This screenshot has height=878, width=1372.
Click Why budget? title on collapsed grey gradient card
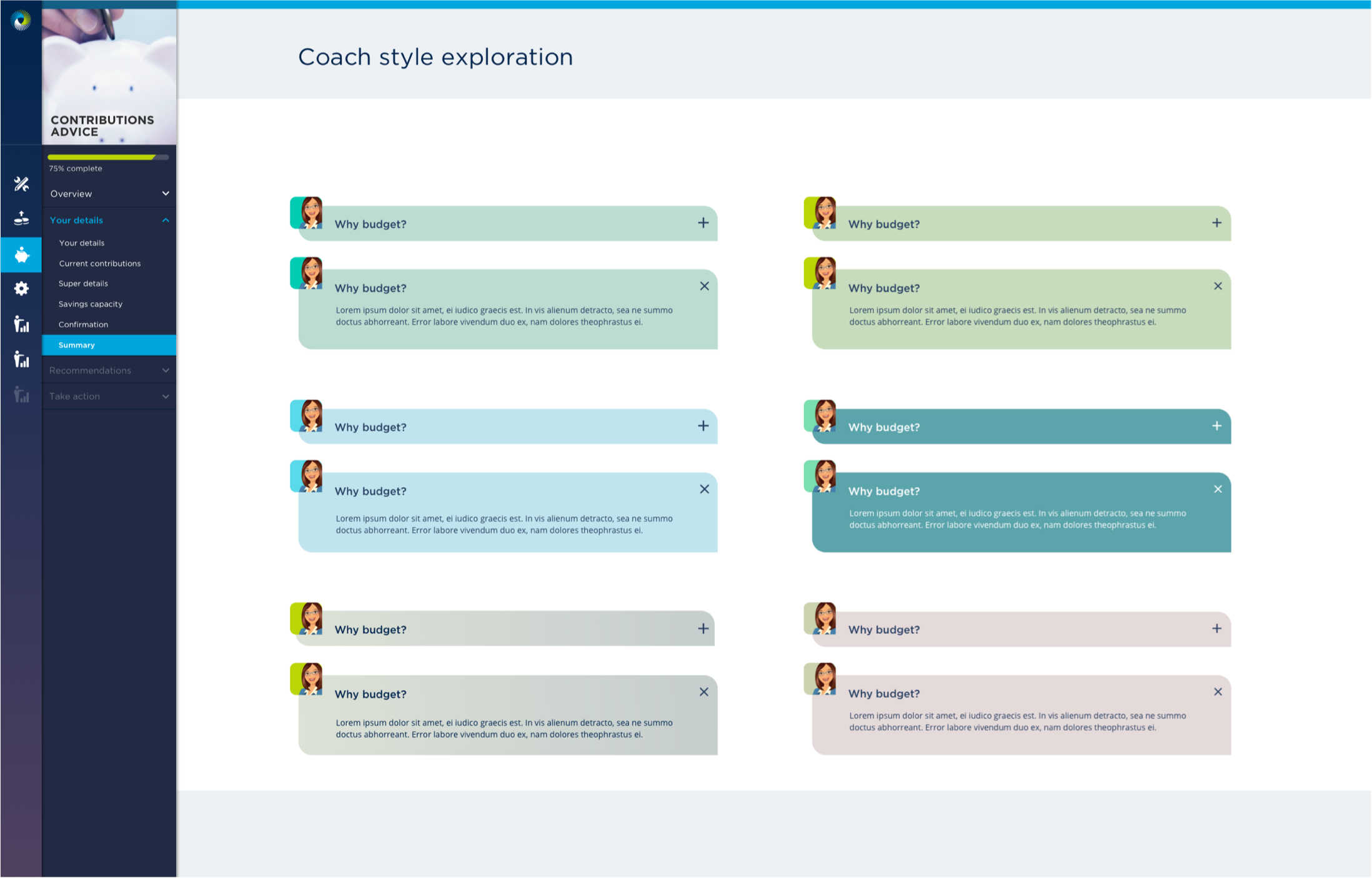(x=370, y=629)
